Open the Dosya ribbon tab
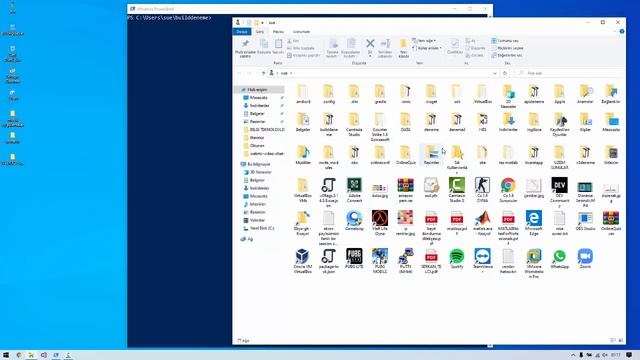Viewport: 640px width, 360px height. point(242,31)
